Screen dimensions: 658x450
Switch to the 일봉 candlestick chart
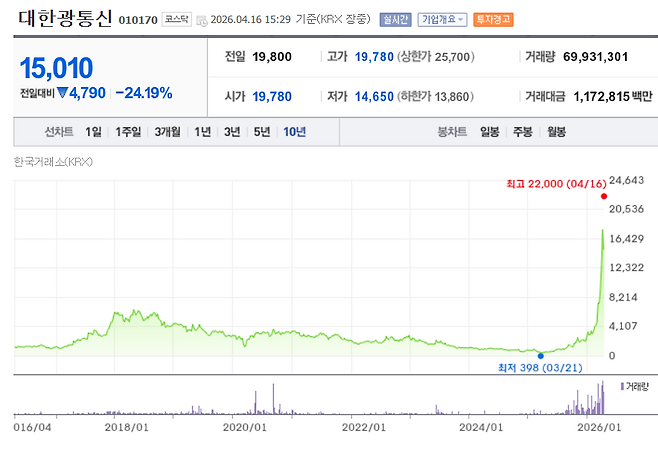click(490, 132)
